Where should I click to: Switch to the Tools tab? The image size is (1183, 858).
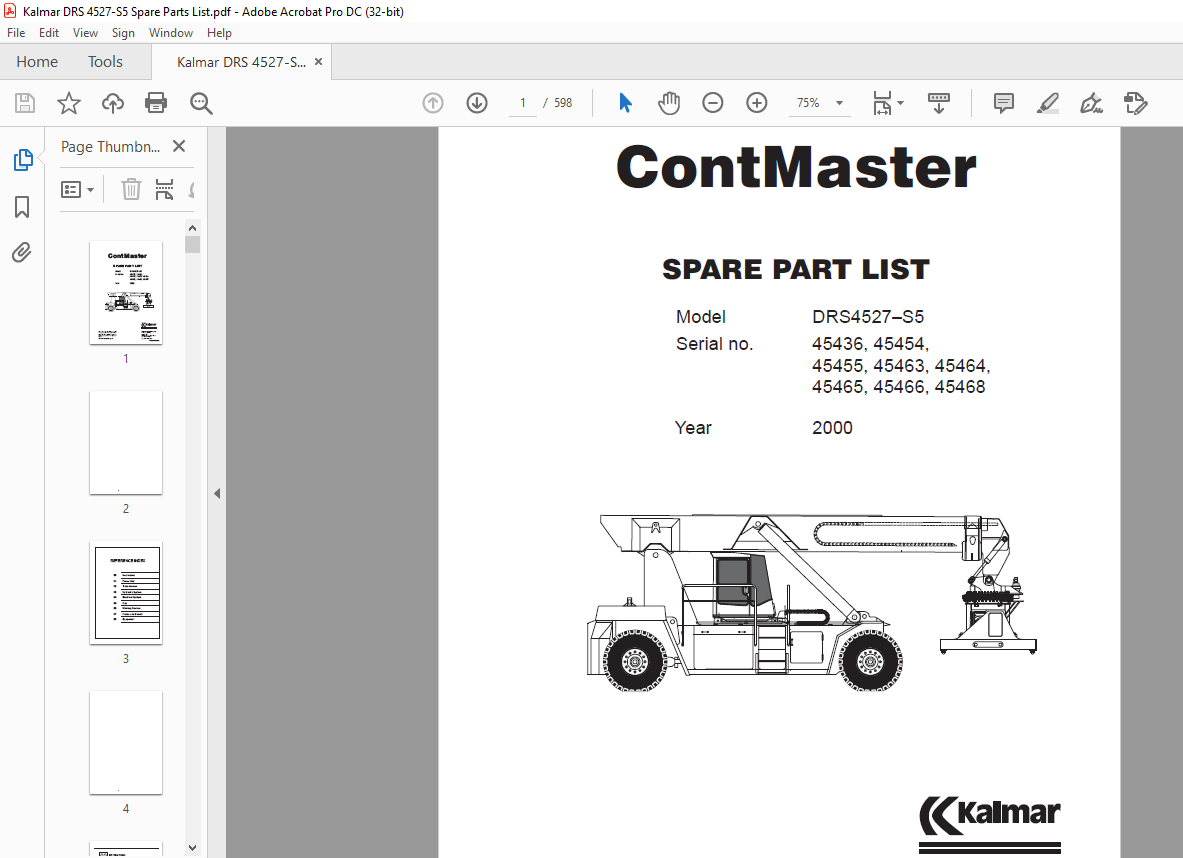(105, 62)
